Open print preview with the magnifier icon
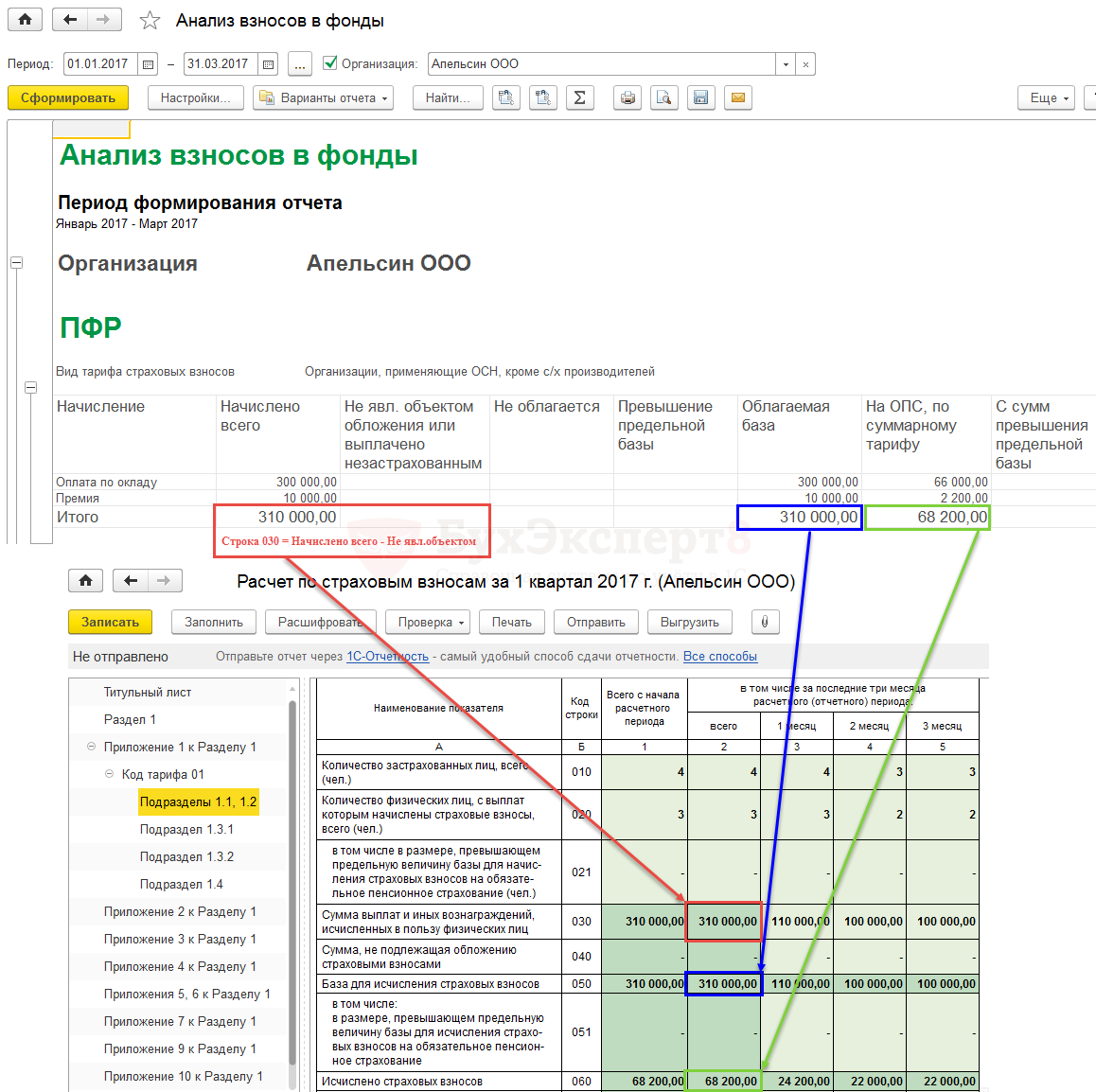The width and height of the screenshot is (1096, 1092). pos(663,97)
